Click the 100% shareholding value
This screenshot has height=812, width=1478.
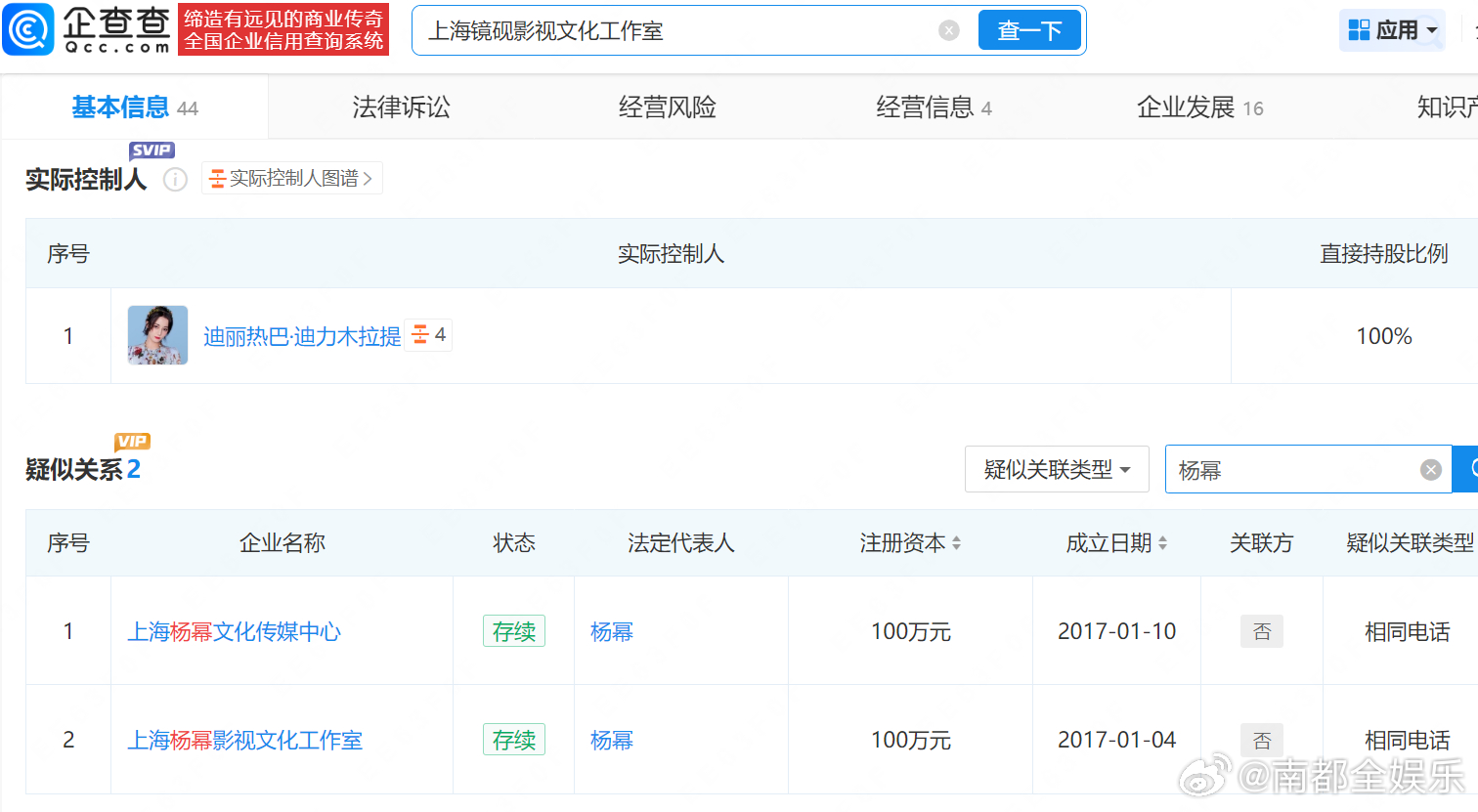click(1384, 336)
